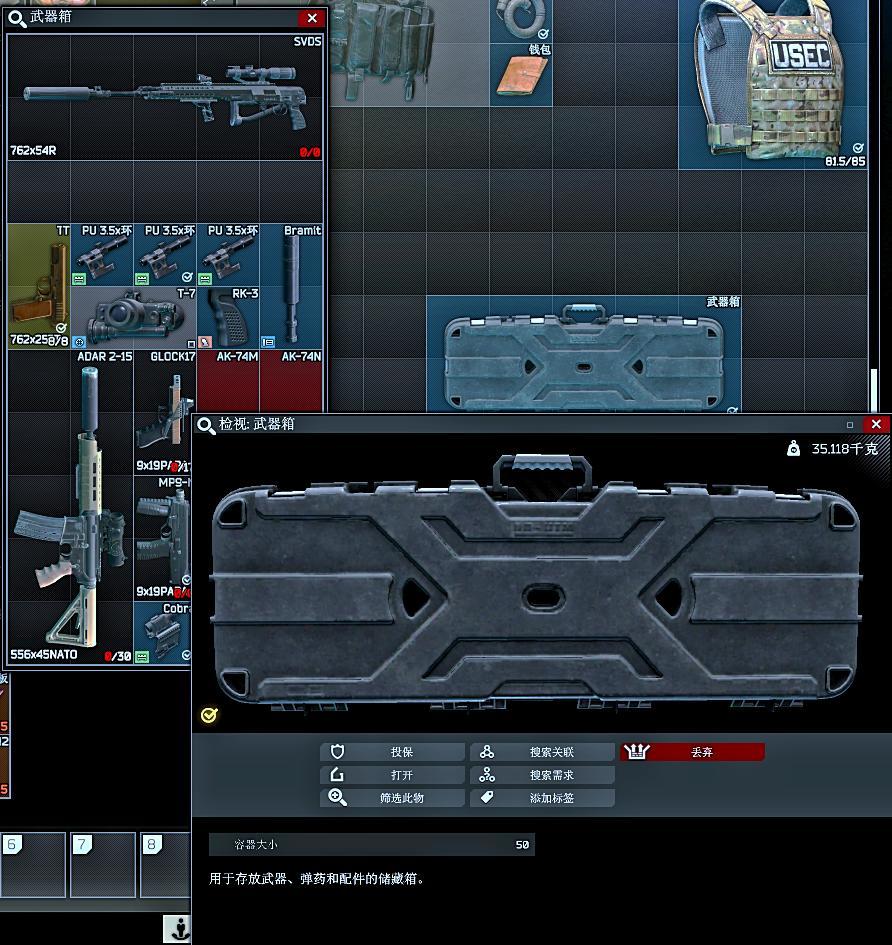Image resolution: width=892 pixels, height=945 pixels.
Task: Pick the golden TT pistol
Action: (x=39, y=286)
